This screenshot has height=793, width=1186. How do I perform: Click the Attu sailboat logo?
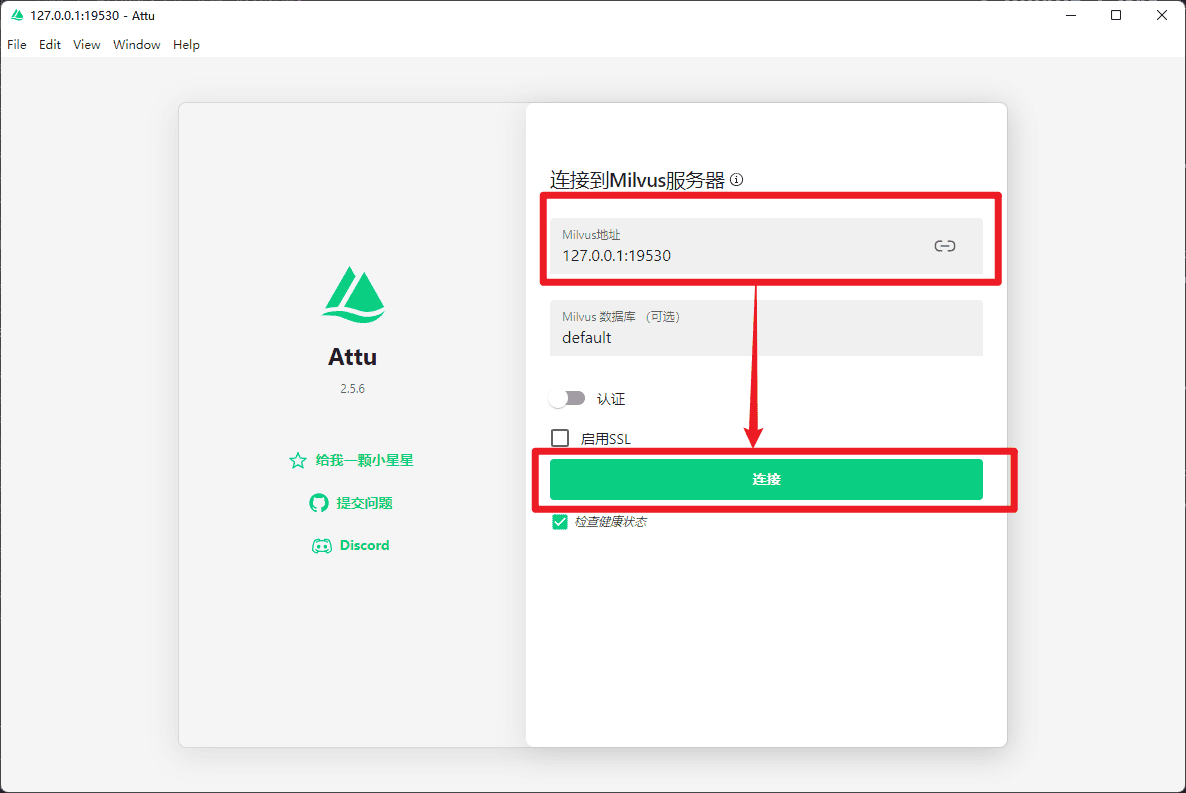click(353, 295)
